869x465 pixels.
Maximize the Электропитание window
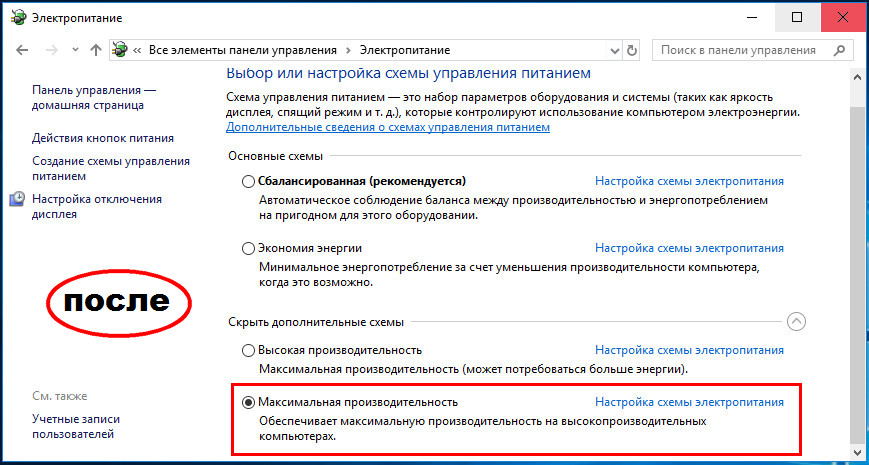tap(797, 18)
